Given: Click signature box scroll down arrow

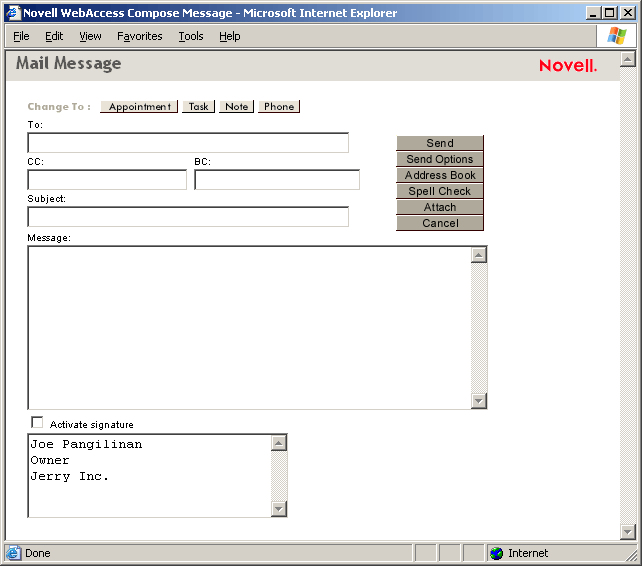Looking at the screenshot, I should click(x=279, y=509).
